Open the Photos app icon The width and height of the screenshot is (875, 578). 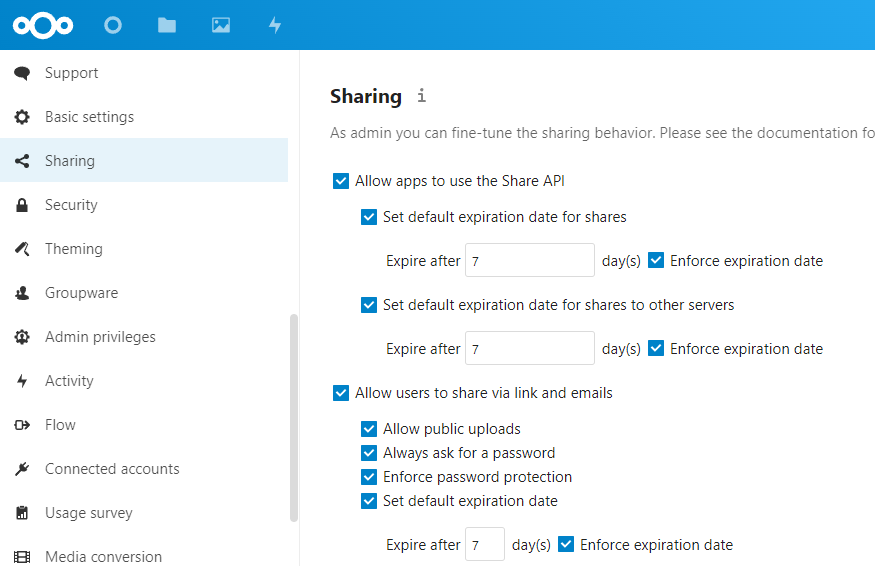tap(221, 25)
